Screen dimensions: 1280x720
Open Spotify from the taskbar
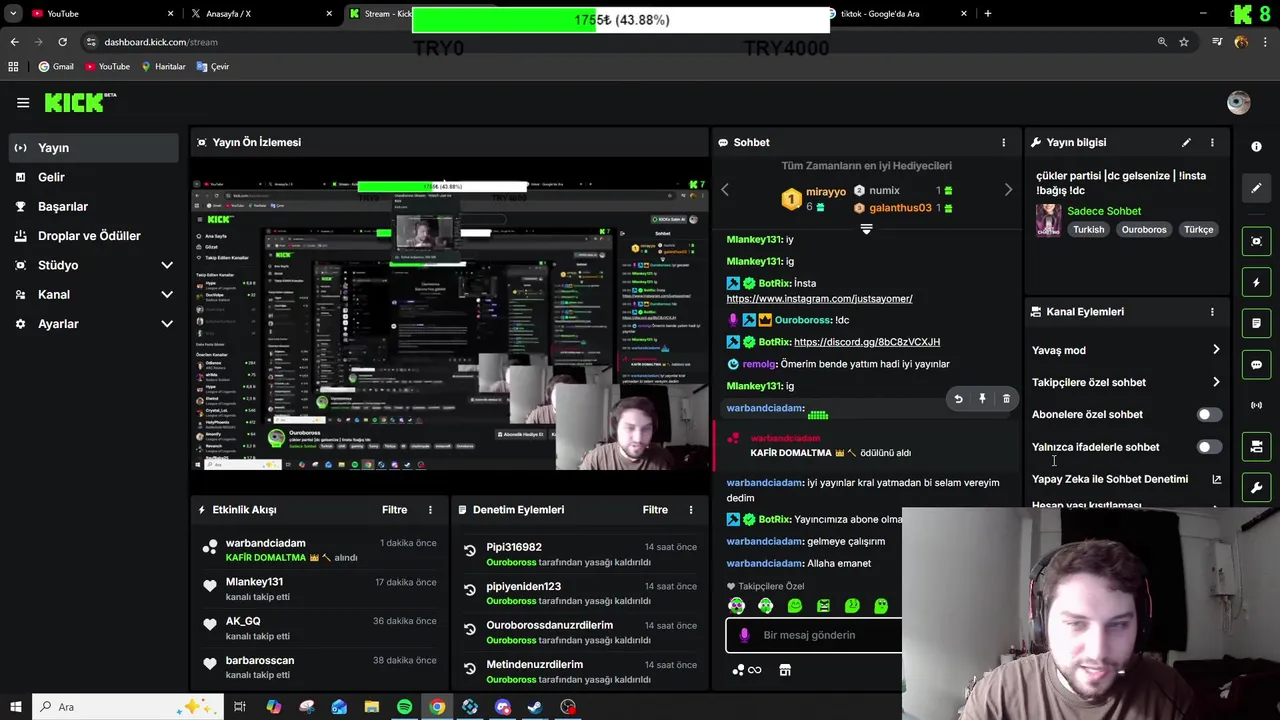pyautogui.click(x=404, y=707)
